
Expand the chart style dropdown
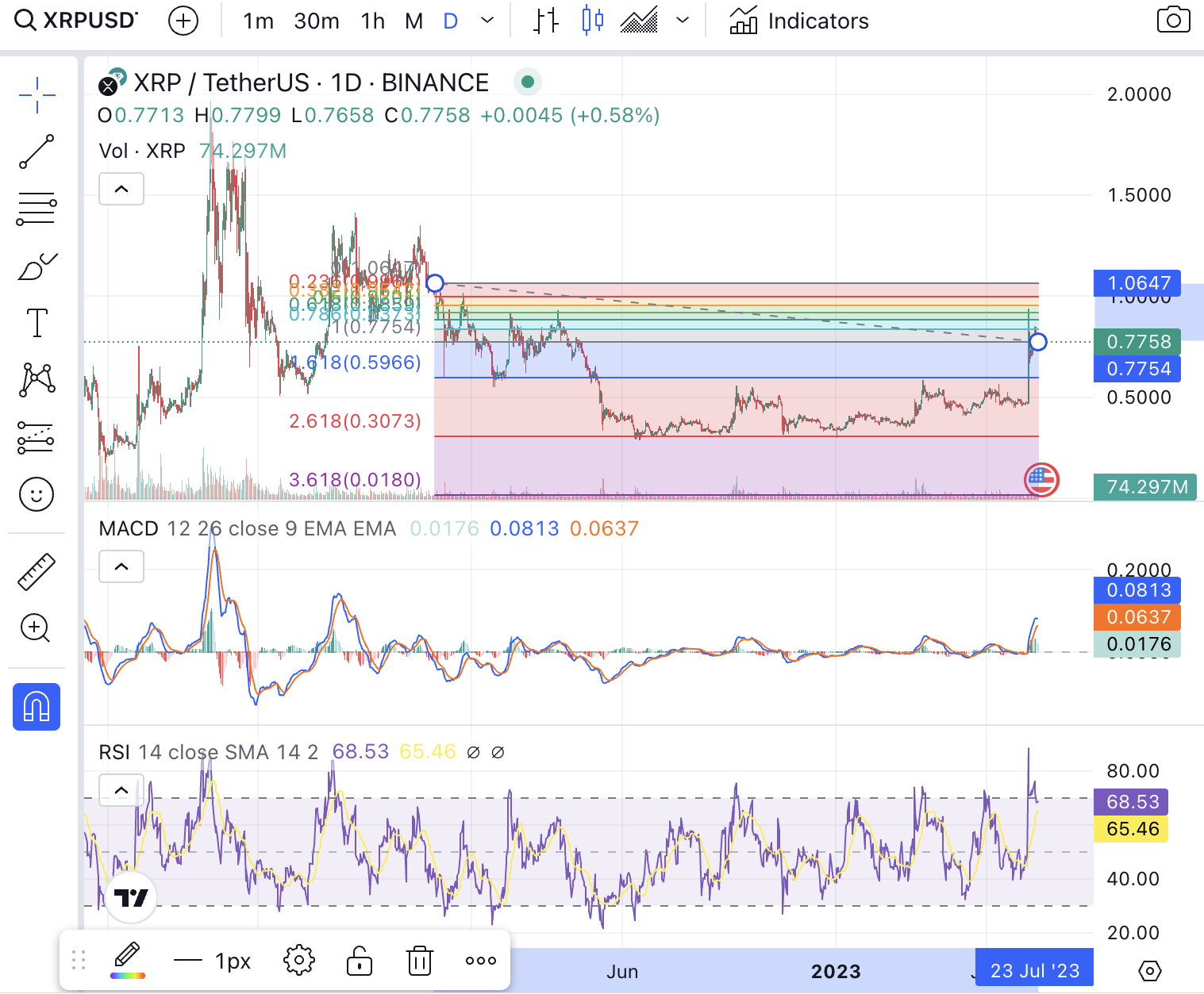click(x=683, y=21)
